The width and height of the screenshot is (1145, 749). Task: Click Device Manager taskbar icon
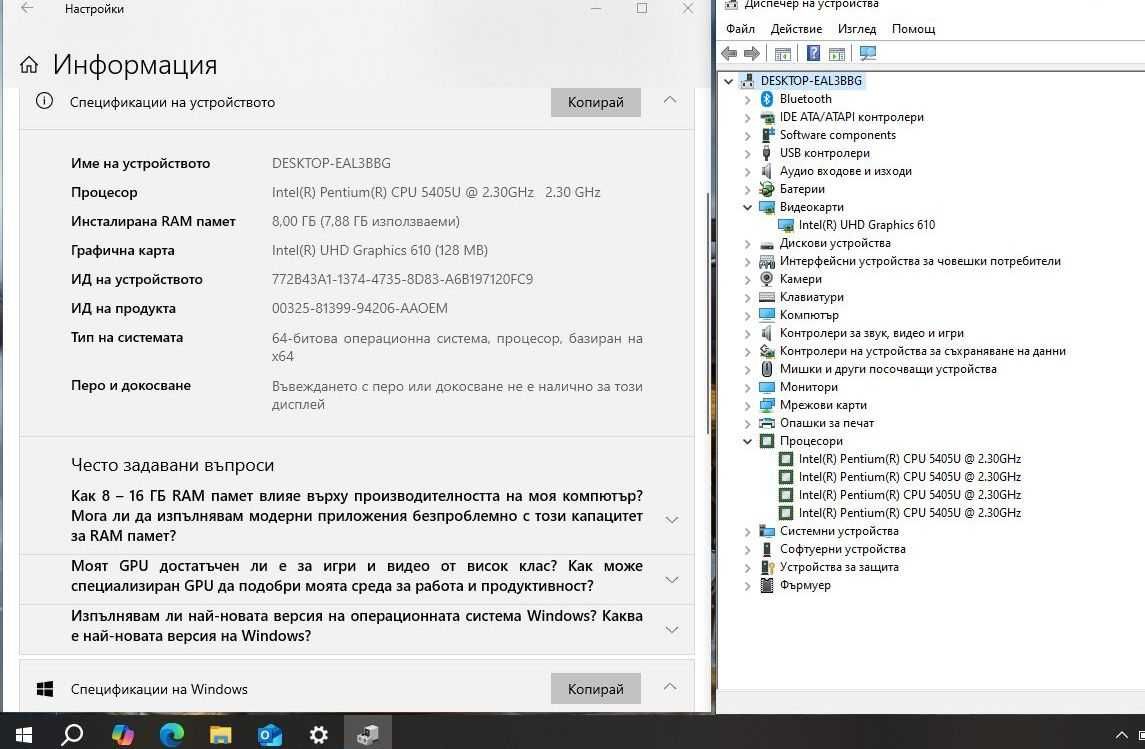coord(367,734)
